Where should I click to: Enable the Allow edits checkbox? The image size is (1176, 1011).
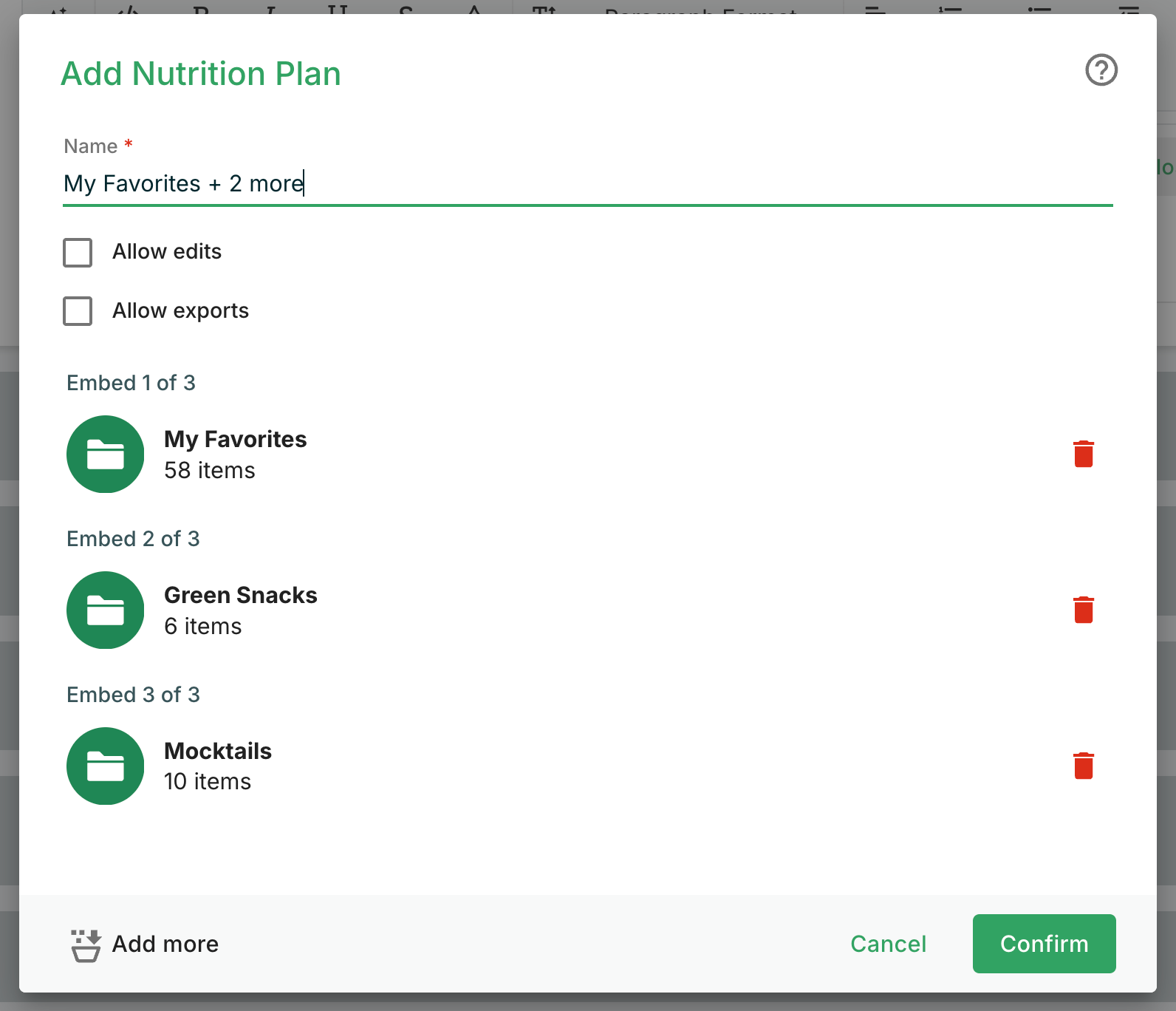pos(78,252)
